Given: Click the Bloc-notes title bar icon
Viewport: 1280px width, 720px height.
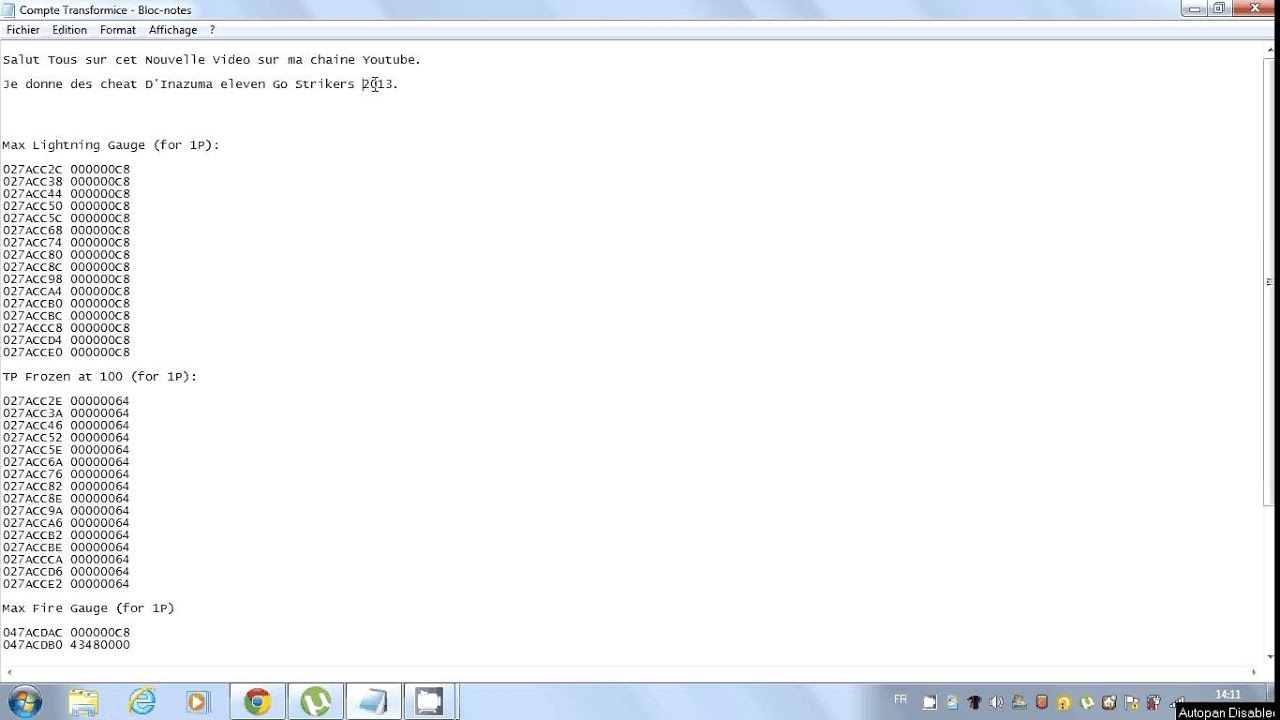Looking at the screenshot, I should coord(9,10).
